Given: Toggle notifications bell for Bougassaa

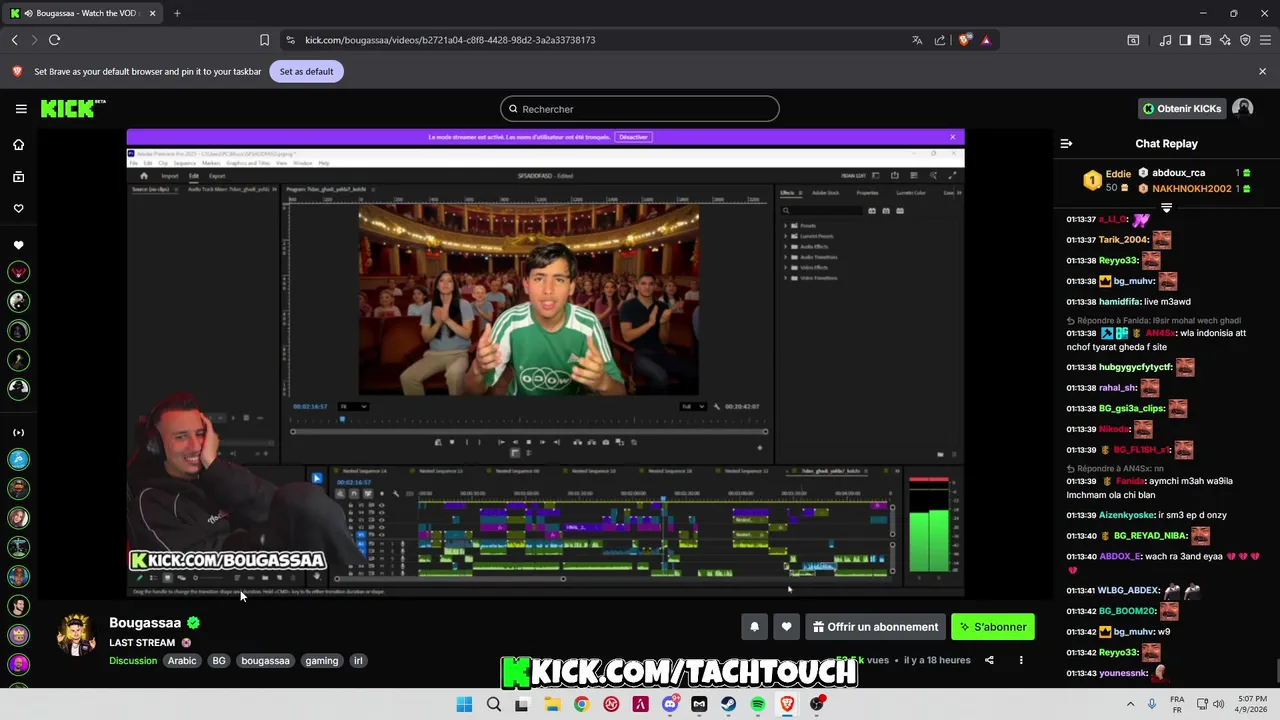Looking at the screenshot, I should point(754,627).
